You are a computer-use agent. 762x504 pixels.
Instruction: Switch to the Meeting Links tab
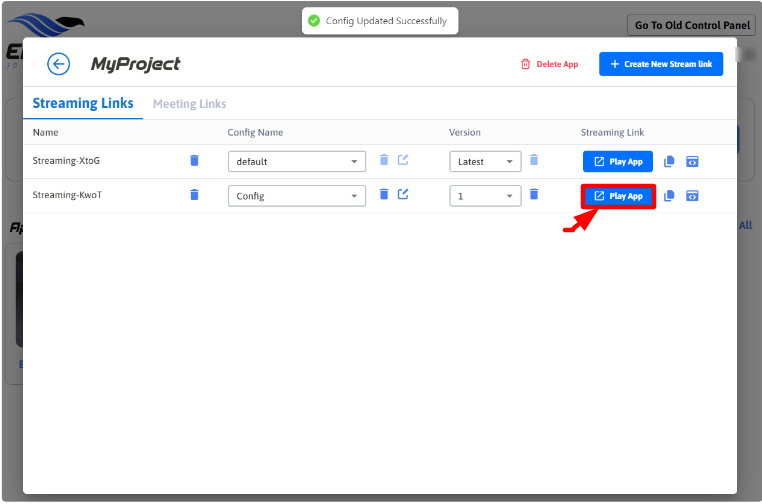click(x=189, y=104)
